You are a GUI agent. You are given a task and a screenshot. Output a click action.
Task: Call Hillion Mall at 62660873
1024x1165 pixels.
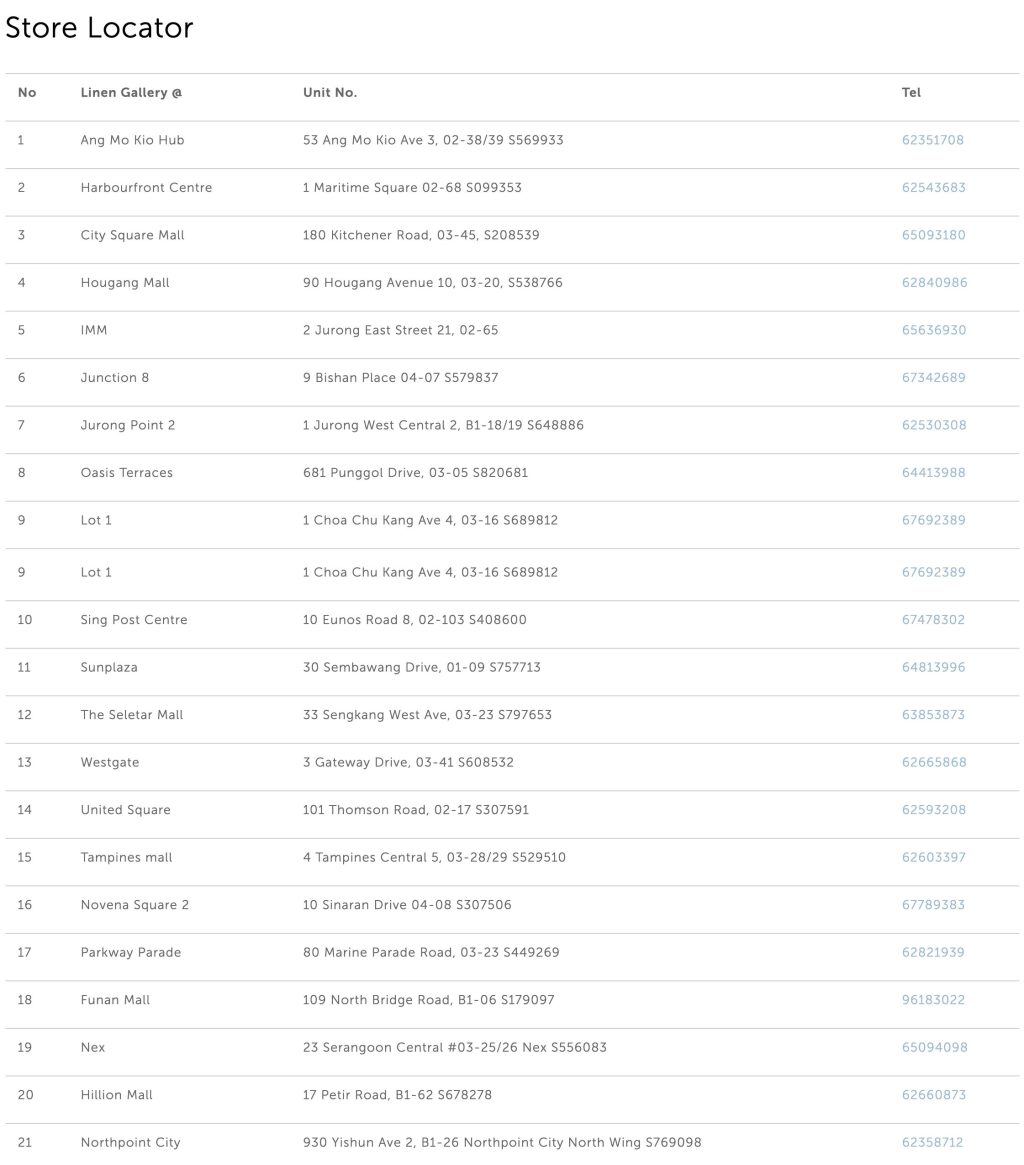(933, 1095)
